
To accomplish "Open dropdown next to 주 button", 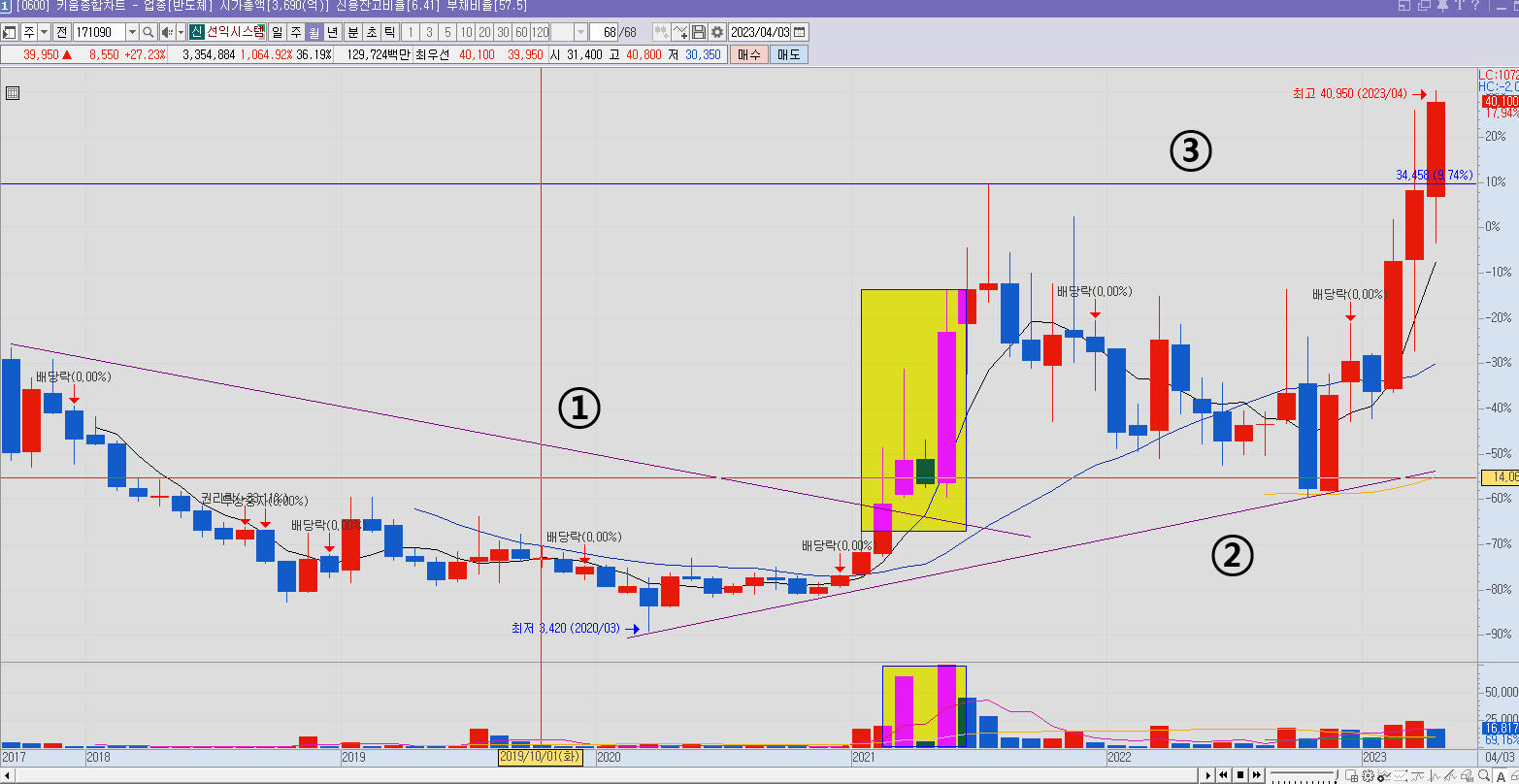I will click(44, 32).
